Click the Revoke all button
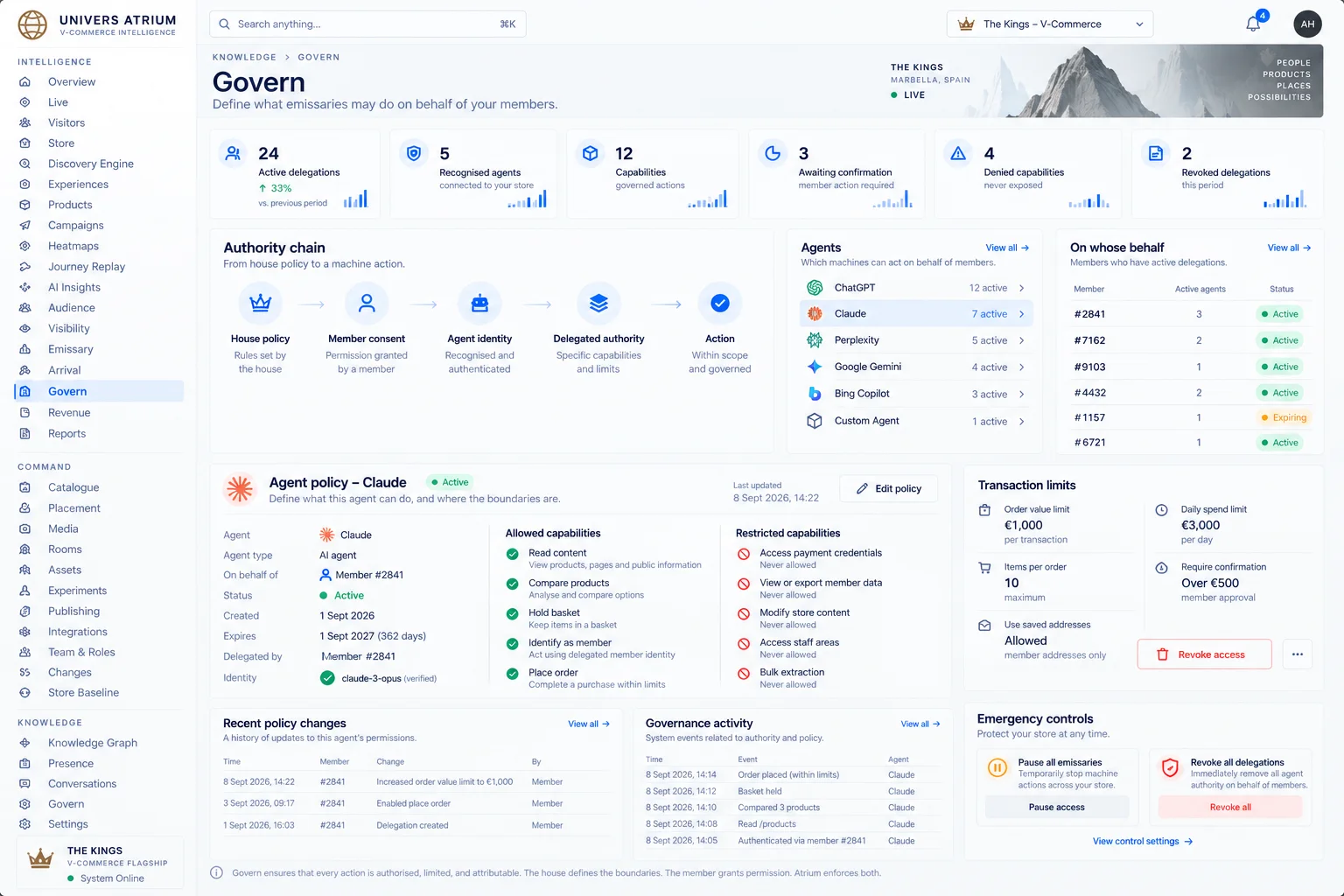The width and height of the screenshot is (1344, 896). click(1230, 807)
